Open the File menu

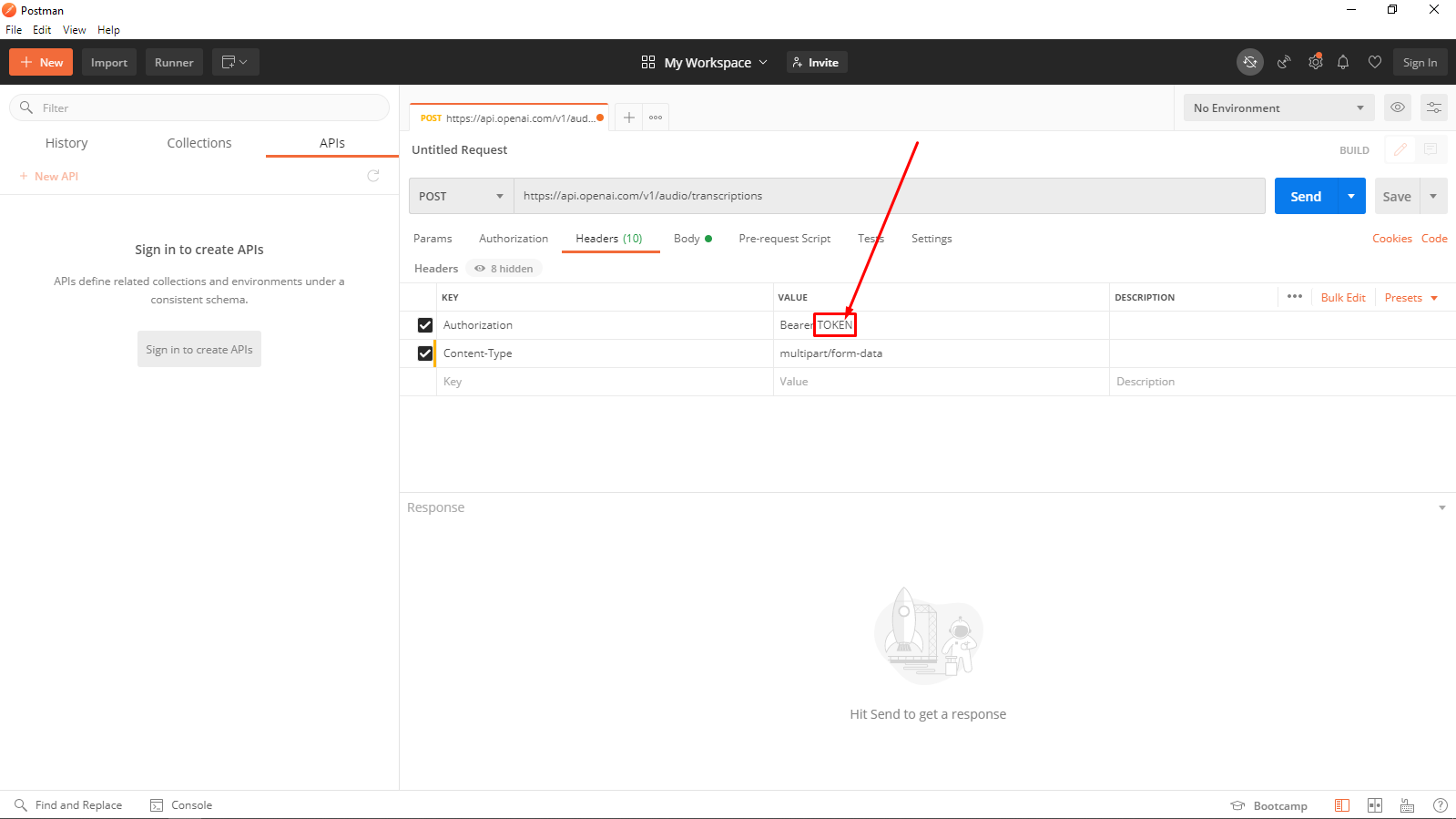tap(14, 30)
